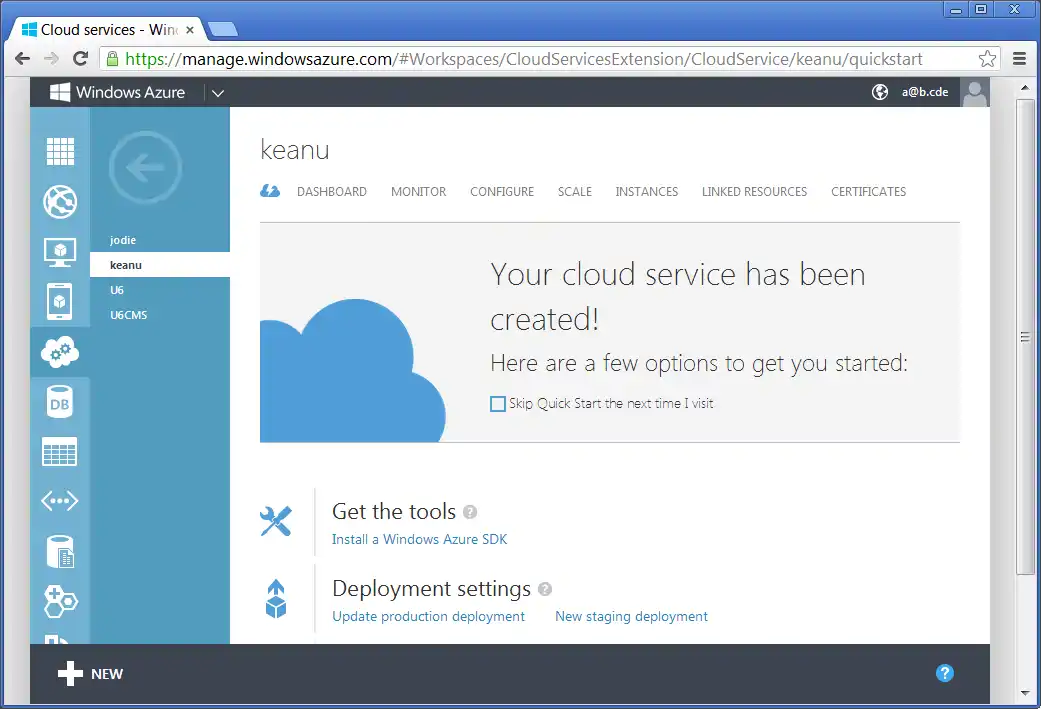Open hexagon add-ons icon in sidebar
The height and width of the screenshot is (709, 1041).
coord(60,601)
